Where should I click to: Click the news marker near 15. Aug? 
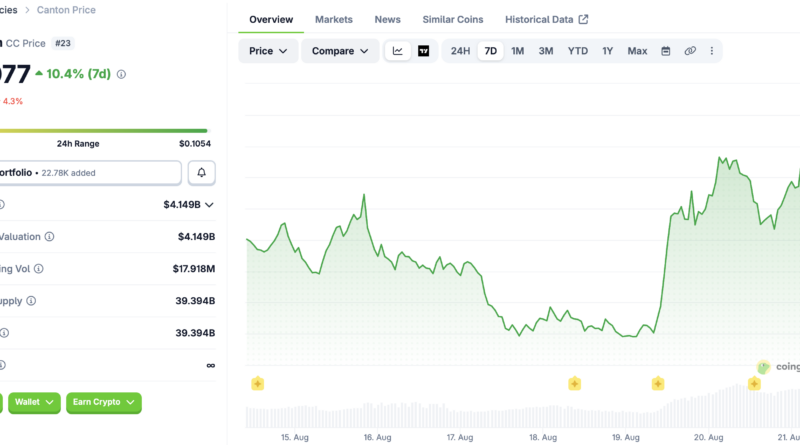(258, 384)
